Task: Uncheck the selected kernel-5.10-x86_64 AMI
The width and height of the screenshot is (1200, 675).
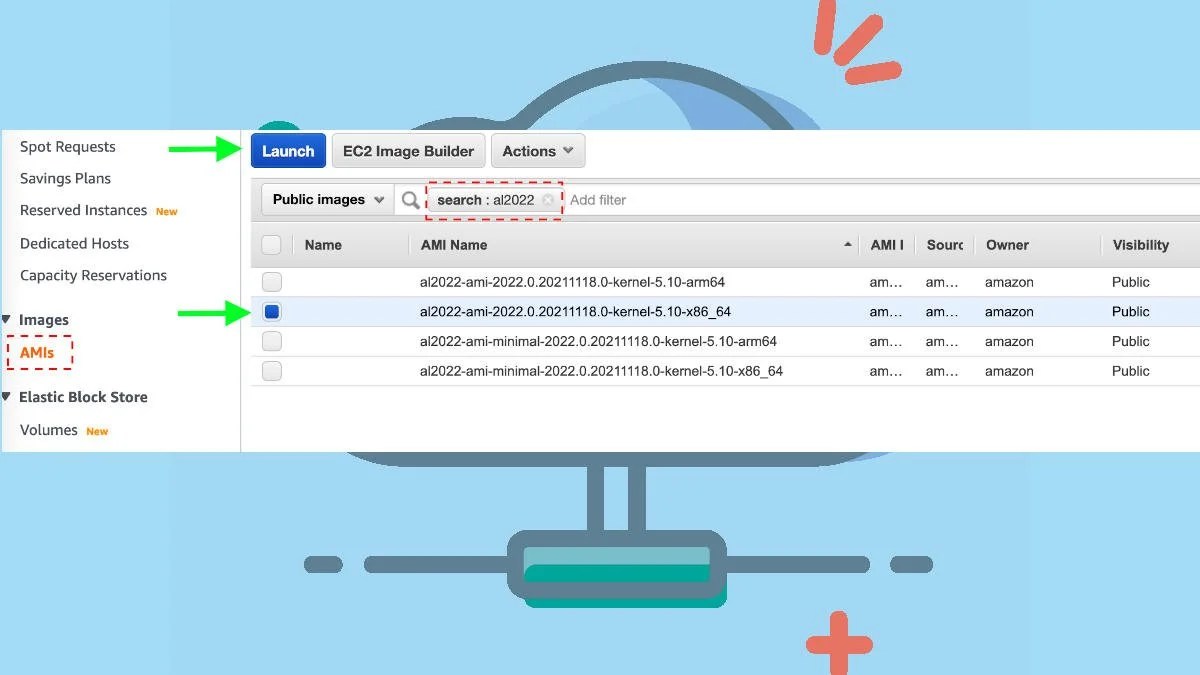Action: [271, 311]
